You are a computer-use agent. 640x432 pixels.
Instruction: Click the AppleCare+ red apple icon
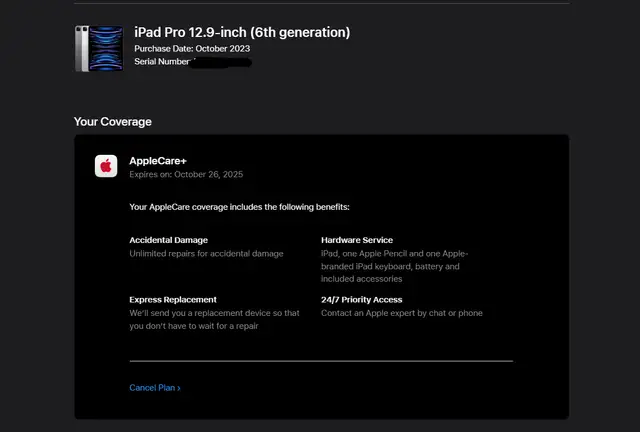(106, 166)
